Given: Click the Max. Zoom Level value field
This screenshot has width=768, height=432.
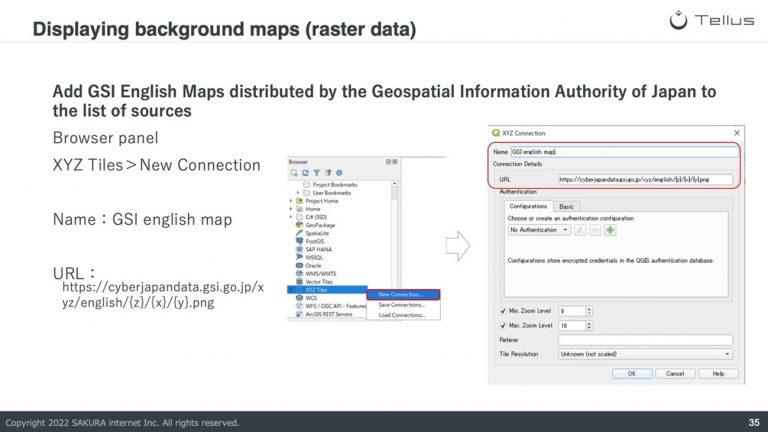Looking at the screenshot, I should click(x=572, y=326).
